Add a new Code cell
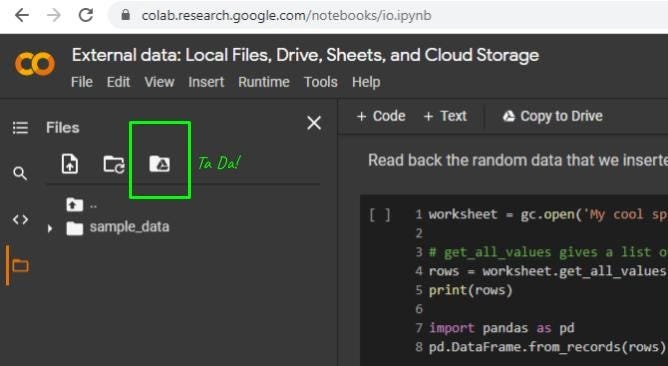668x366 pixels. [x=381, y=116]
